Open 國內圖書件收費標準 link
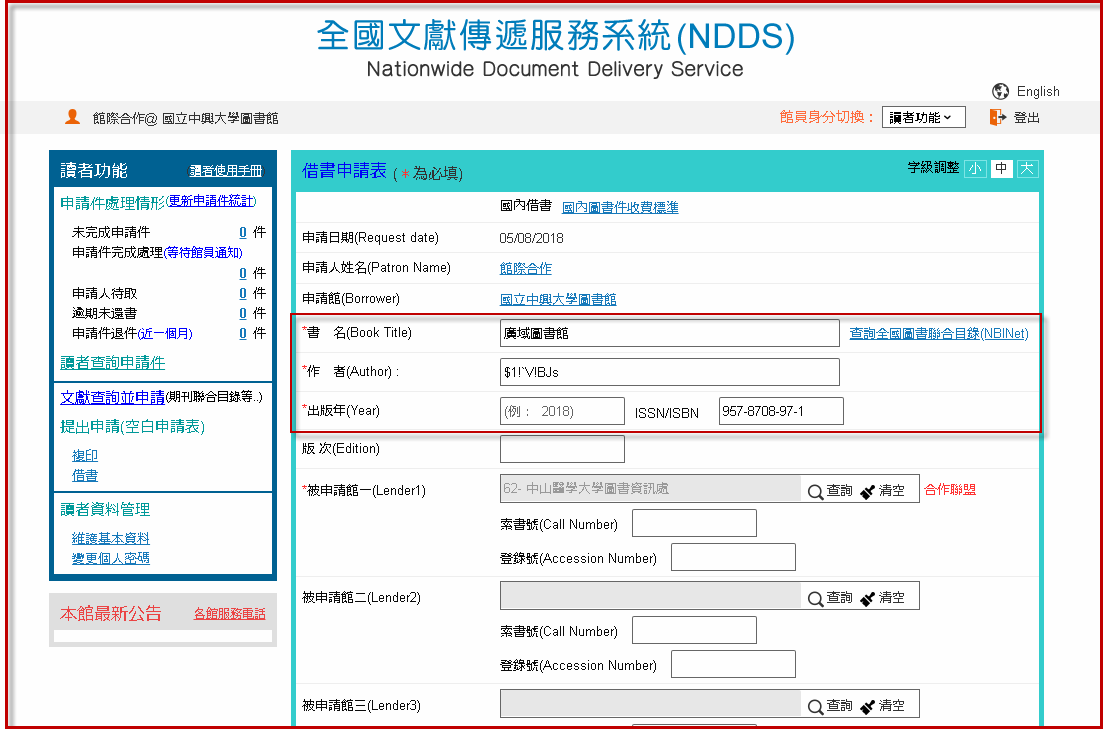1103x729 pixels. pos(620,208)
